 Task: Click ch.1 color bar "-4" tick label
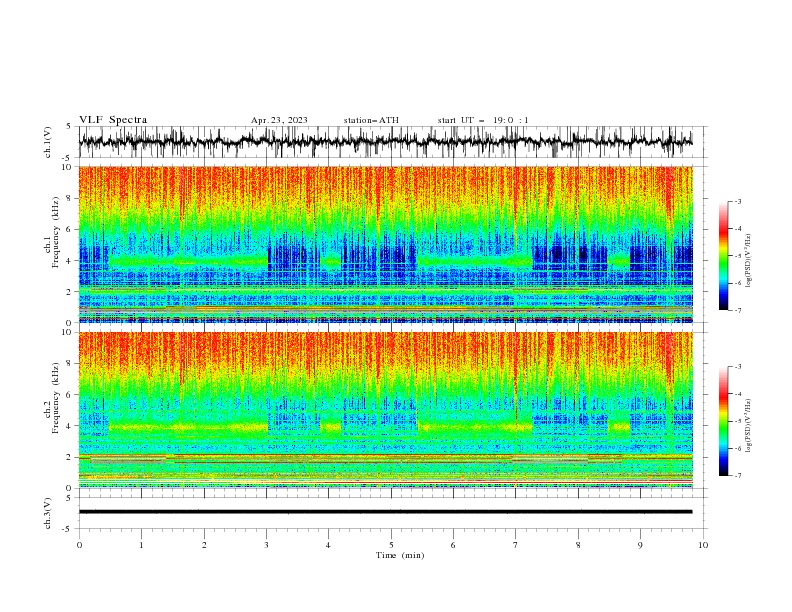[738, 229]
